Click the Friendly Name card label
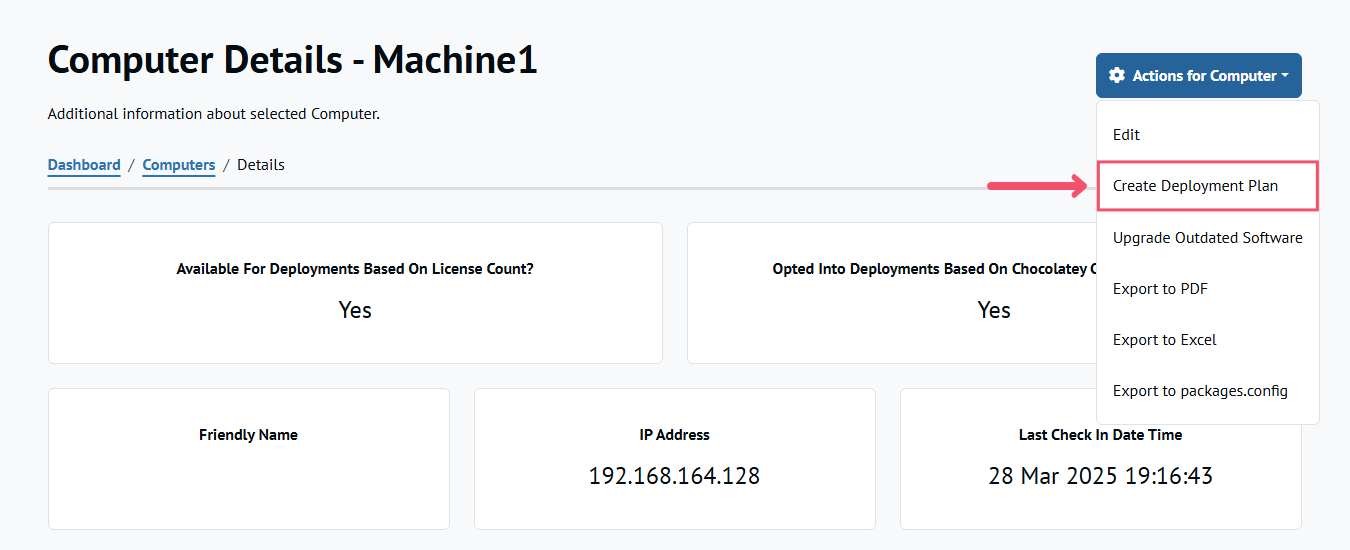This screenshot has height=550, width=1350. tap(248, 435)
